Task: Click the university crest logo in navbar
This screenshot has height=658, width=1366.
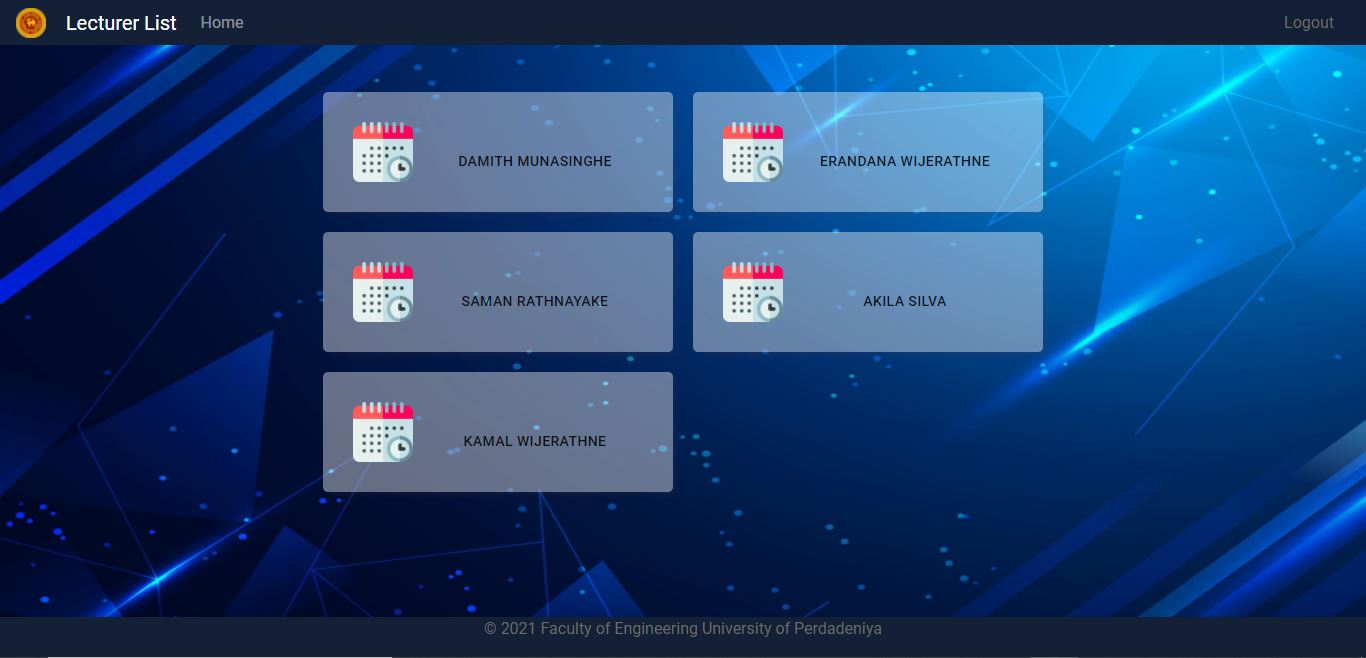Action: pos(31,22)
